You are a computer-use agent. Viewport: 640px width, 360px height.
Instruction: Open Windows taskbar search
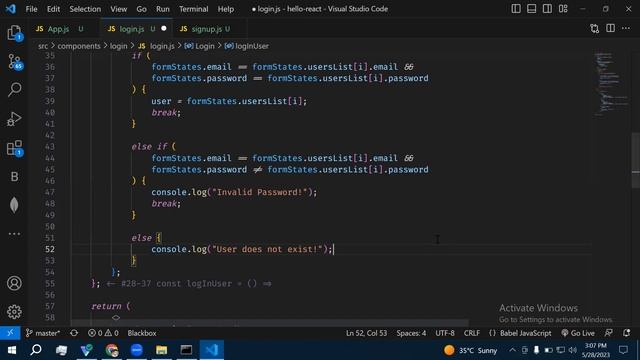click(36, 350)
